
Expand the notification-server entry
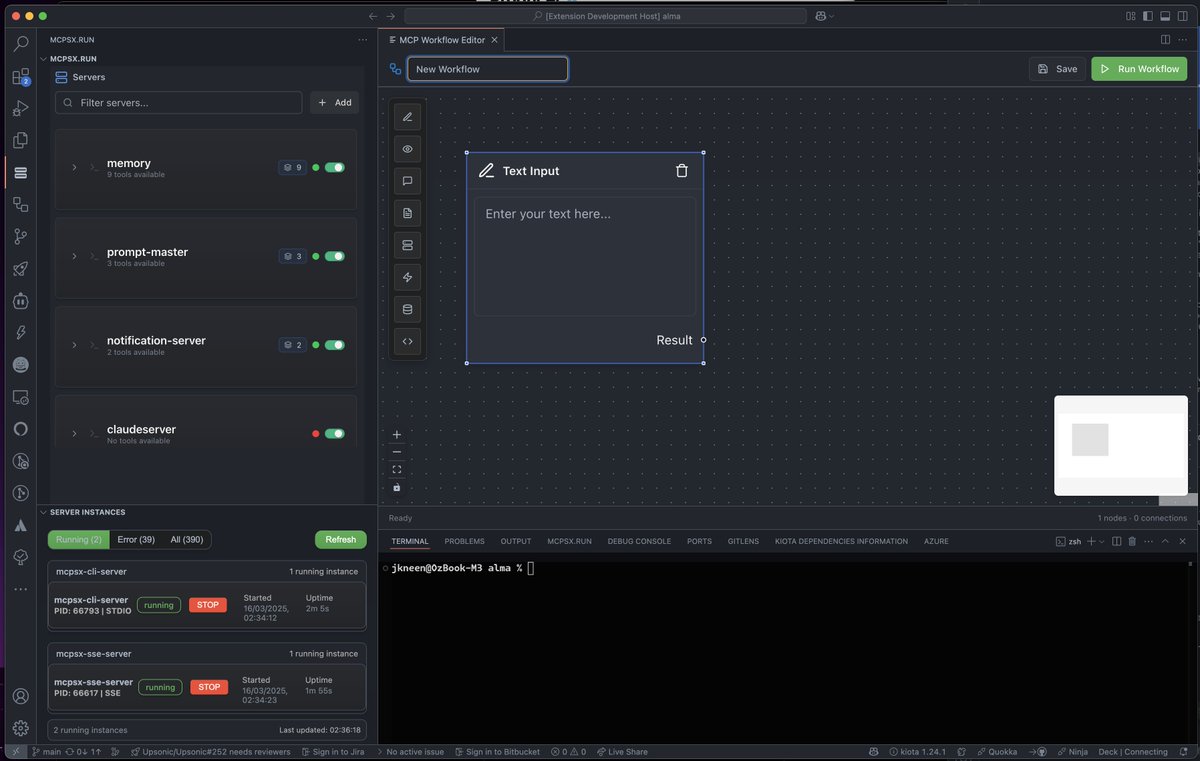[x=74, y=344]
